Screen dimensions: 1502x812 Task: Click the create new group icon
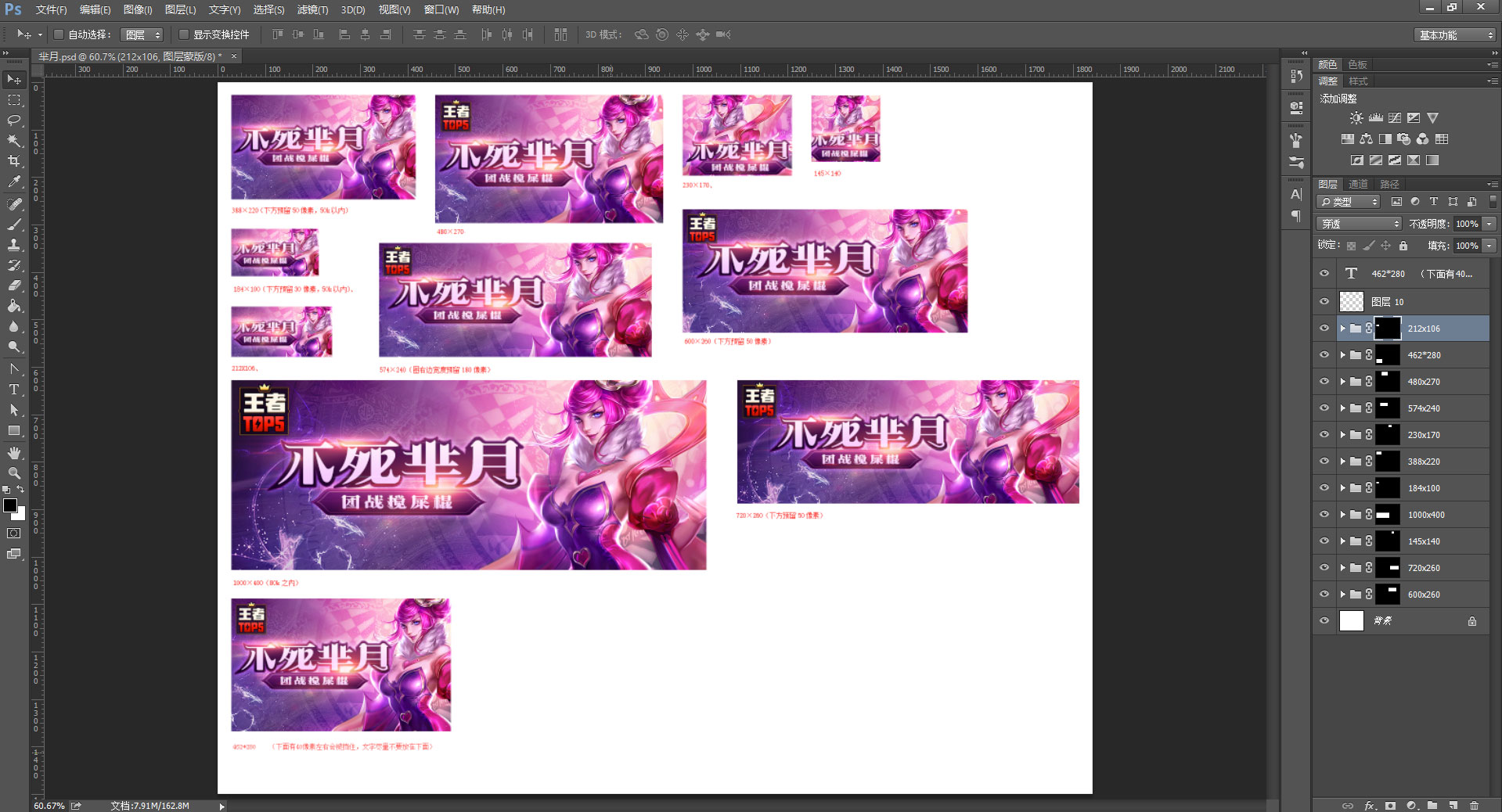point(1432,805)
